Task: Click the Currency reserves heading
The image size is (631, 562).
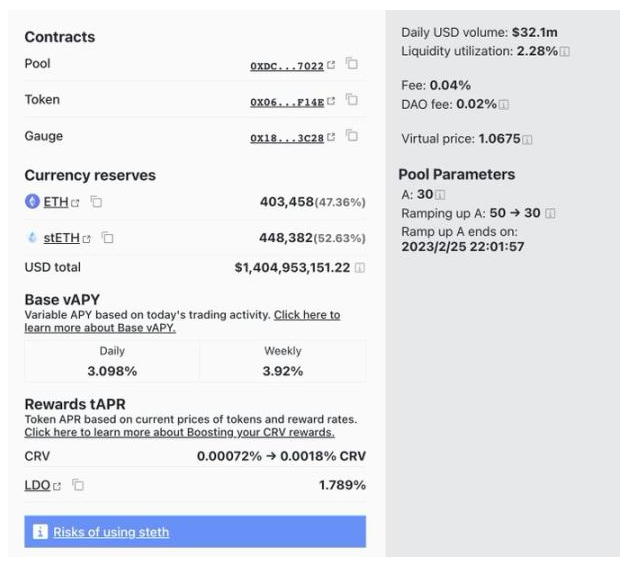Action: point(90,175)
